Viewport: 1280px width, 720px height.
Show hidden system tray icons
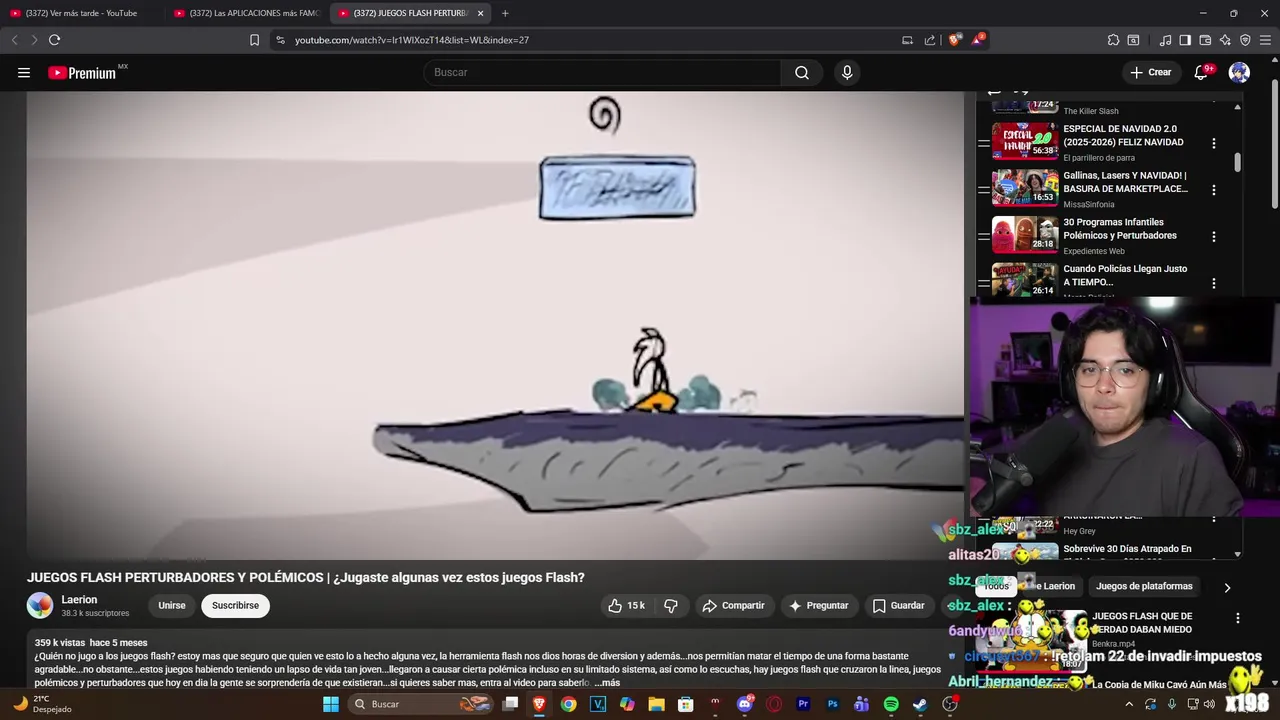pos(1129,704)
